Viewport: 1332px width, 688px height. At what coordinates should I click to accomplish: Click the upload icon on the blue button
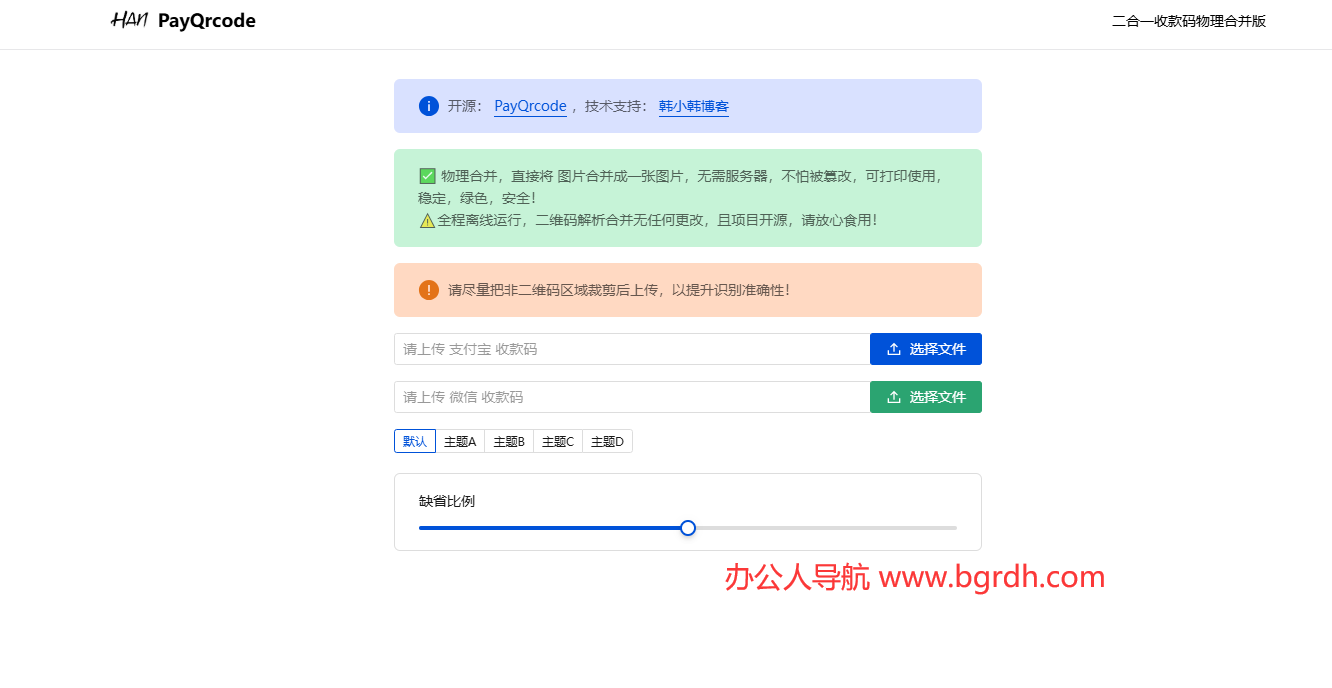click(894, 348)
